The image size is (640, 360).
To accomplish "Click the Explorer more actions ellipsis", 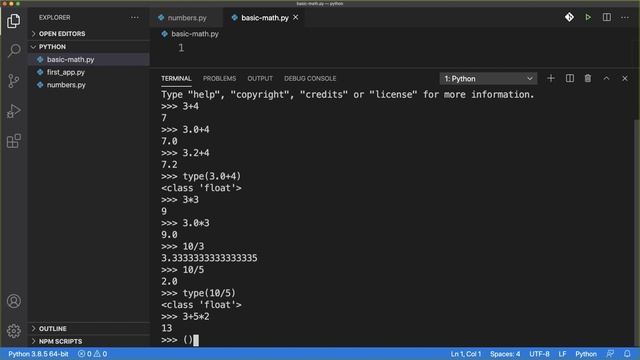I will pyautogui.click(x=134, y=18).
